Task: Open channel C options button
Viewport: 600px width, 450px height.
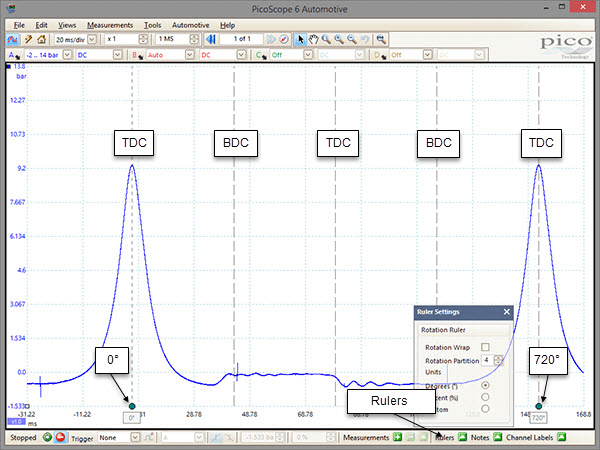Action: pos(261,55)
